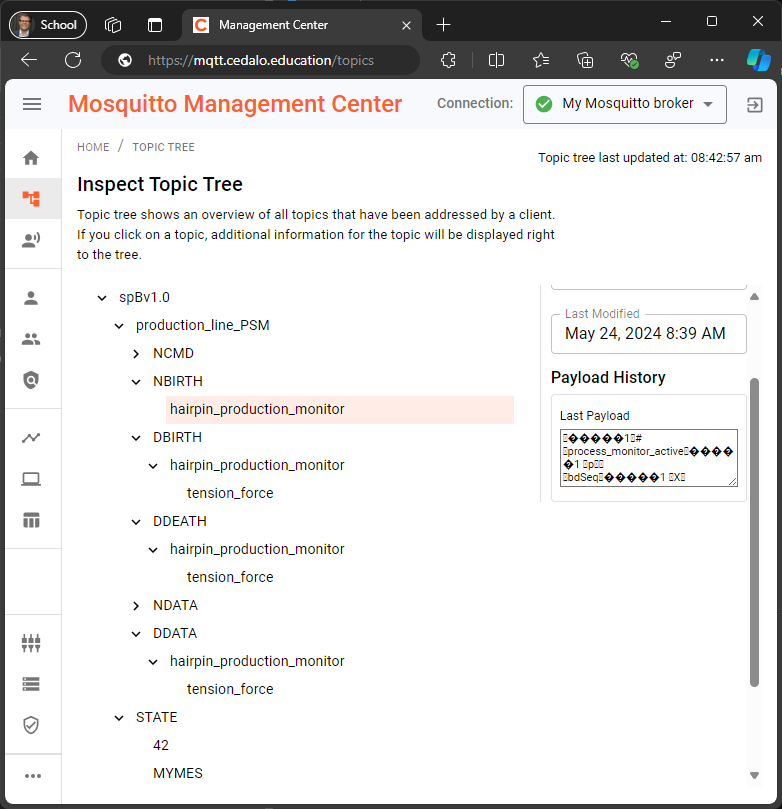Collapse the production_line_PSM node chevron
The height and width of the screenshot is (809, 782).
point(119,326)
